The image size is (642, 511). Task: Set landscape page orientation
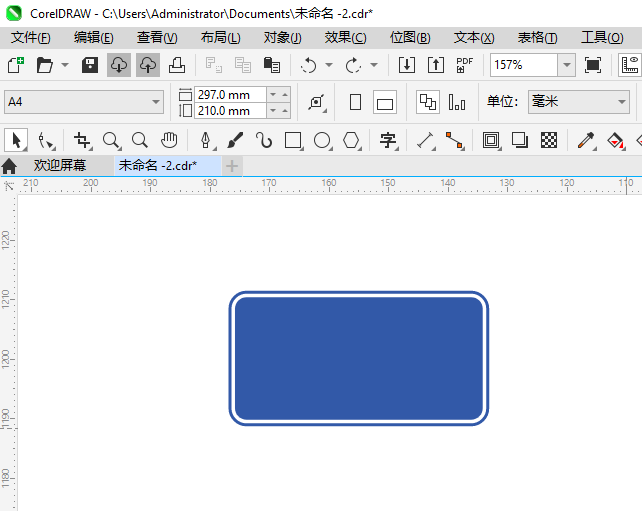click(384, 102)
